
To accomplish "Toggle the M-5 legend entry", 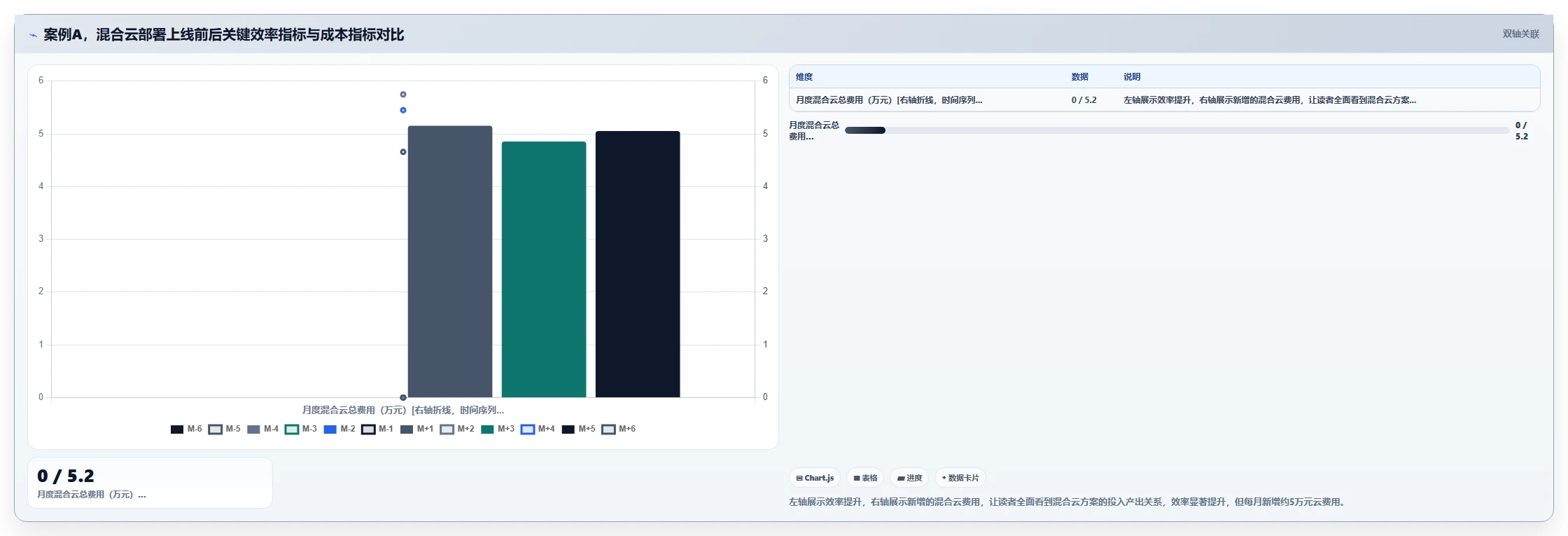I will 225,429.
